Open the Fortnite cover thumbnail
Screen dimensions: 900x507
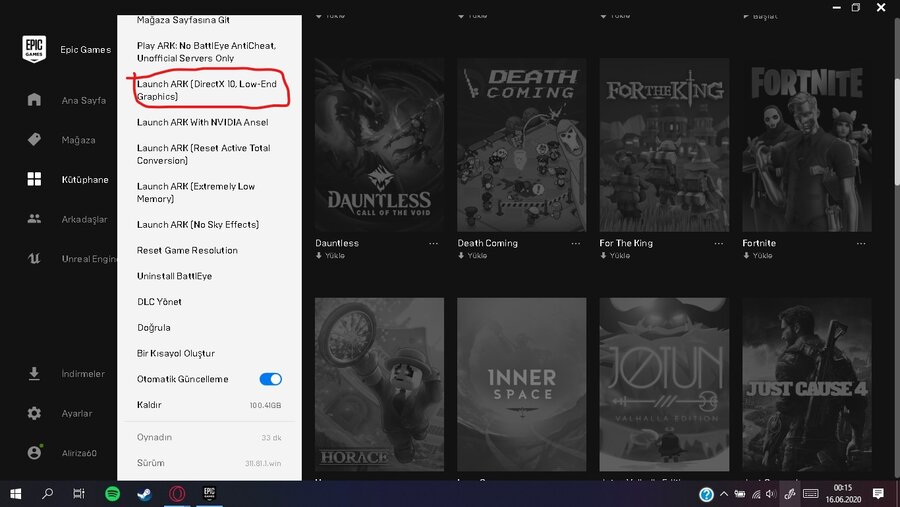(807, 145)
